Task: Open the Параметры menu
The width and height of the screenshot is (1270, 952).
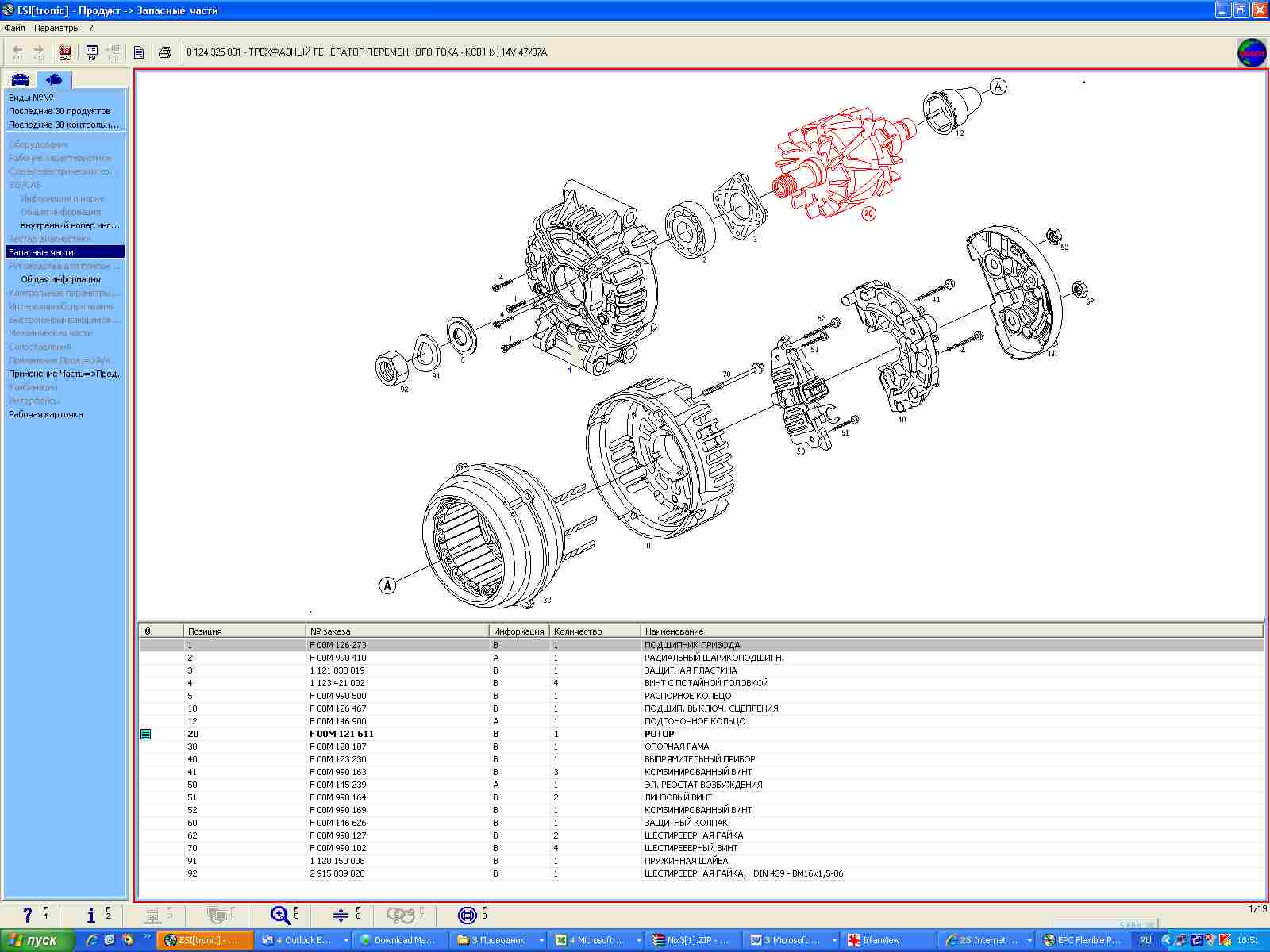Action: coord(57,28)
